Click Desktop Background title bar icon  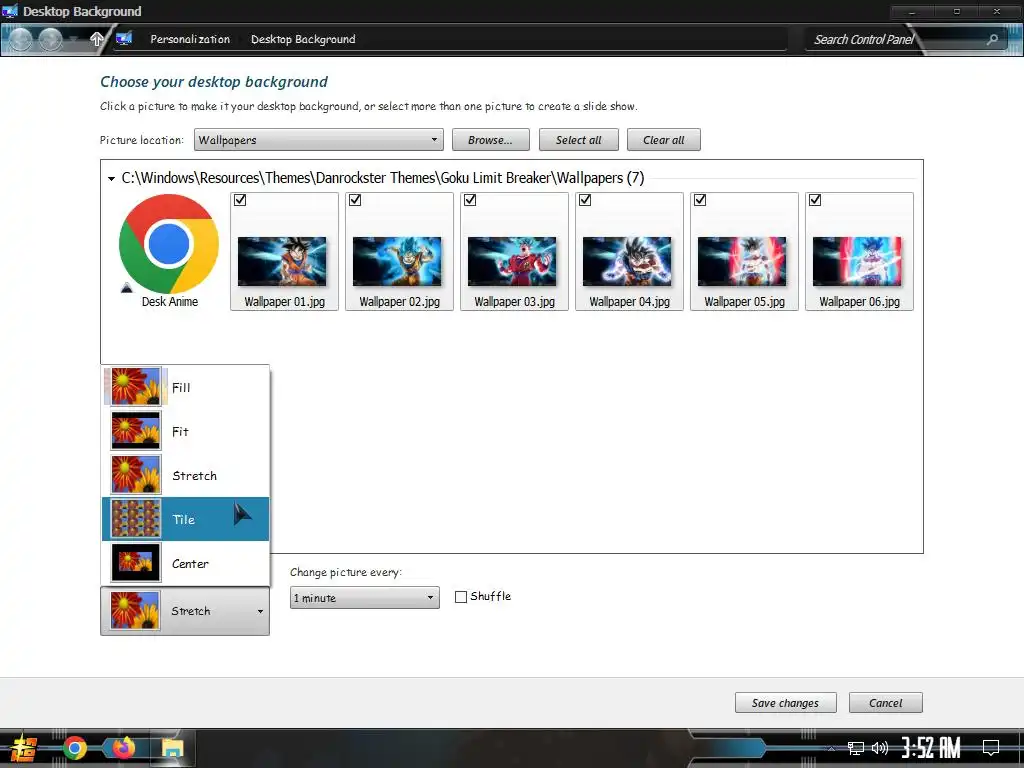(x=10, y=11)
